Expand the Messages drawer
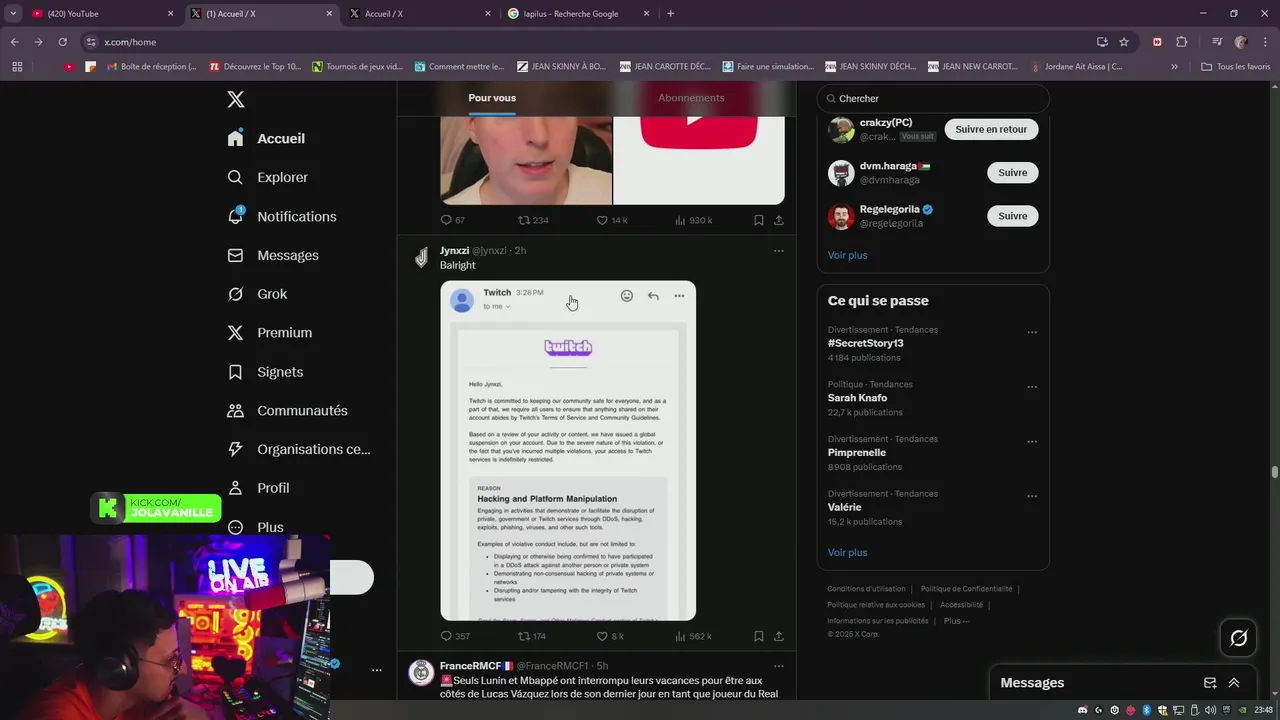Screen dimensions: 1280x720 click(1234, 683)
